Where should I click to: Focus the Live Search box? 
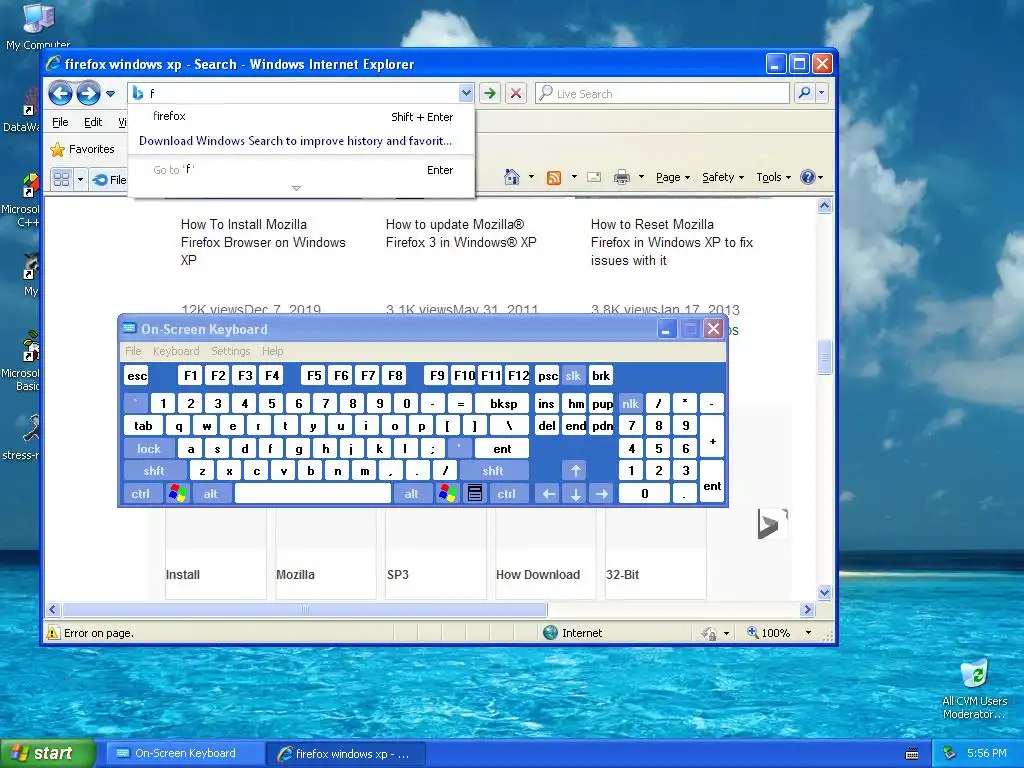pyautogui.click(x=662, y=93)
